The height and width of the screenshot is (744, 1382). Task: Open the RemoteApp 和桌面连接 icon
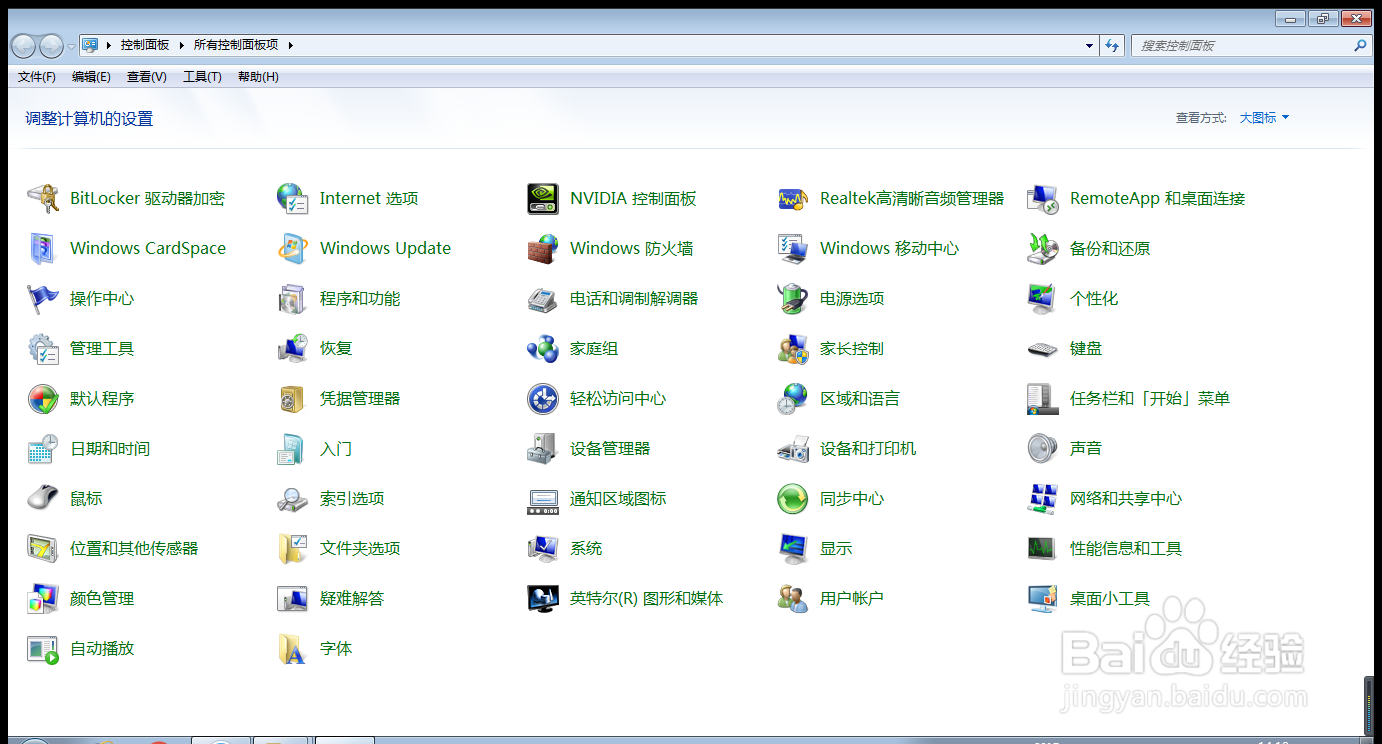pyautogui.click(x=1043, y=198)
